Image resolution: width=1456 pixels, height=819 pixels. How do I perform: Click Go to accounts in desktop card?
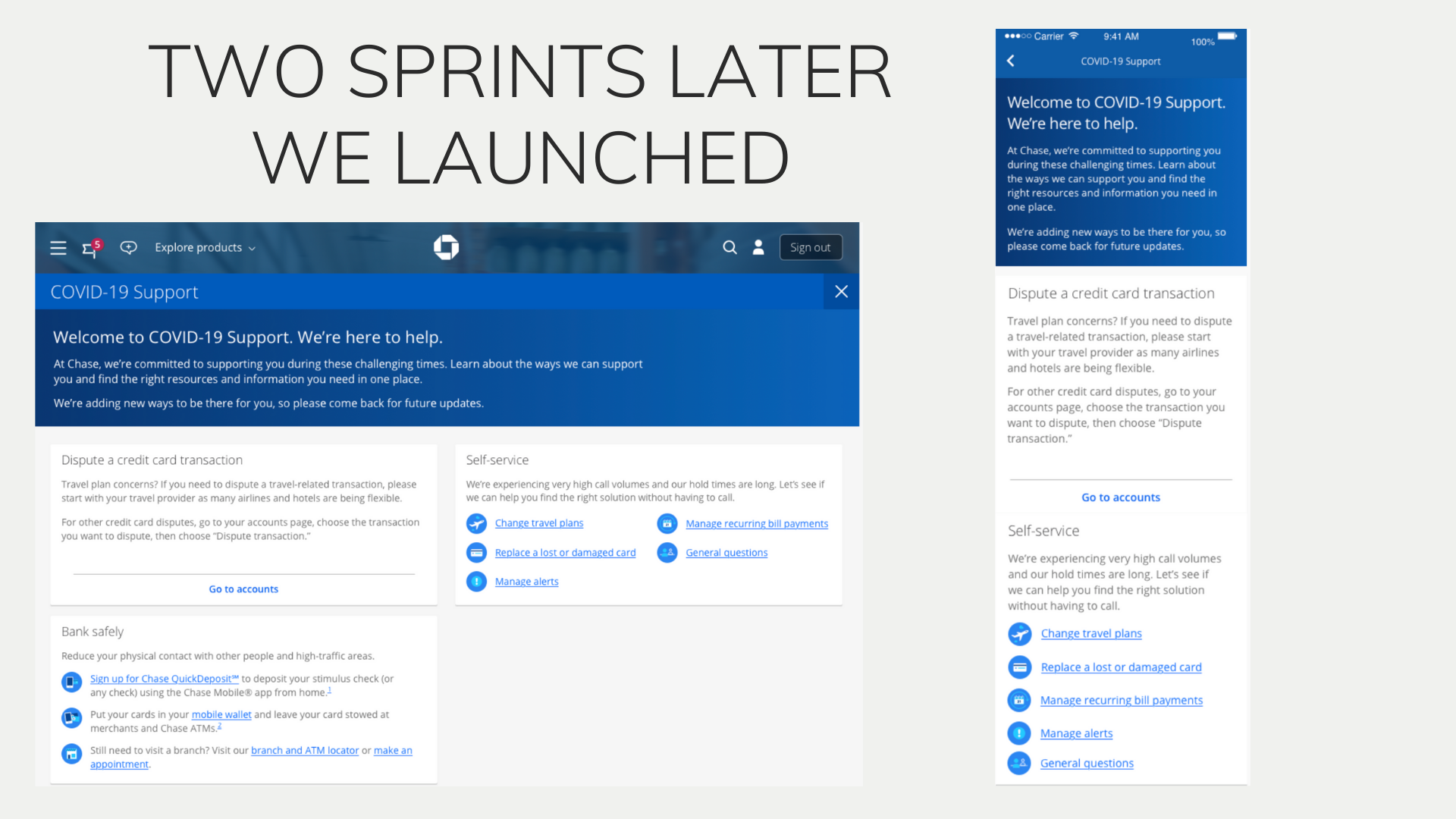[243, 589]
